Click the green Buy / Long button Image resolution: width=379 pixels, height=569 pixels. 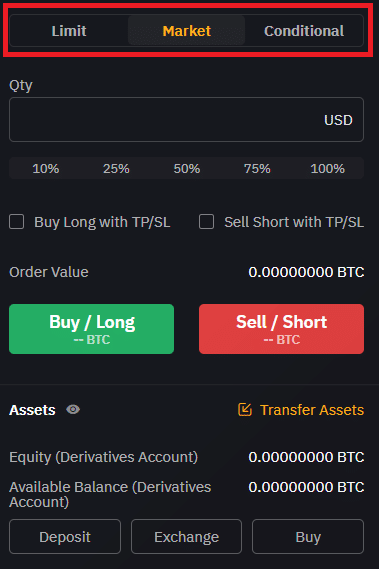pyautogui.click(x=91, y=329)
